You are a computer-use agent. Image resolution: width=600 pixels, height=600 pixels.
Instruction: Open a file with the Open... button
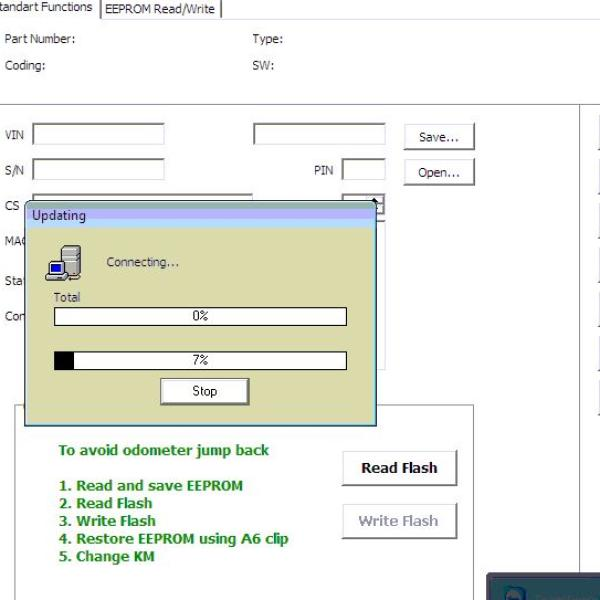tap(438, 172)
